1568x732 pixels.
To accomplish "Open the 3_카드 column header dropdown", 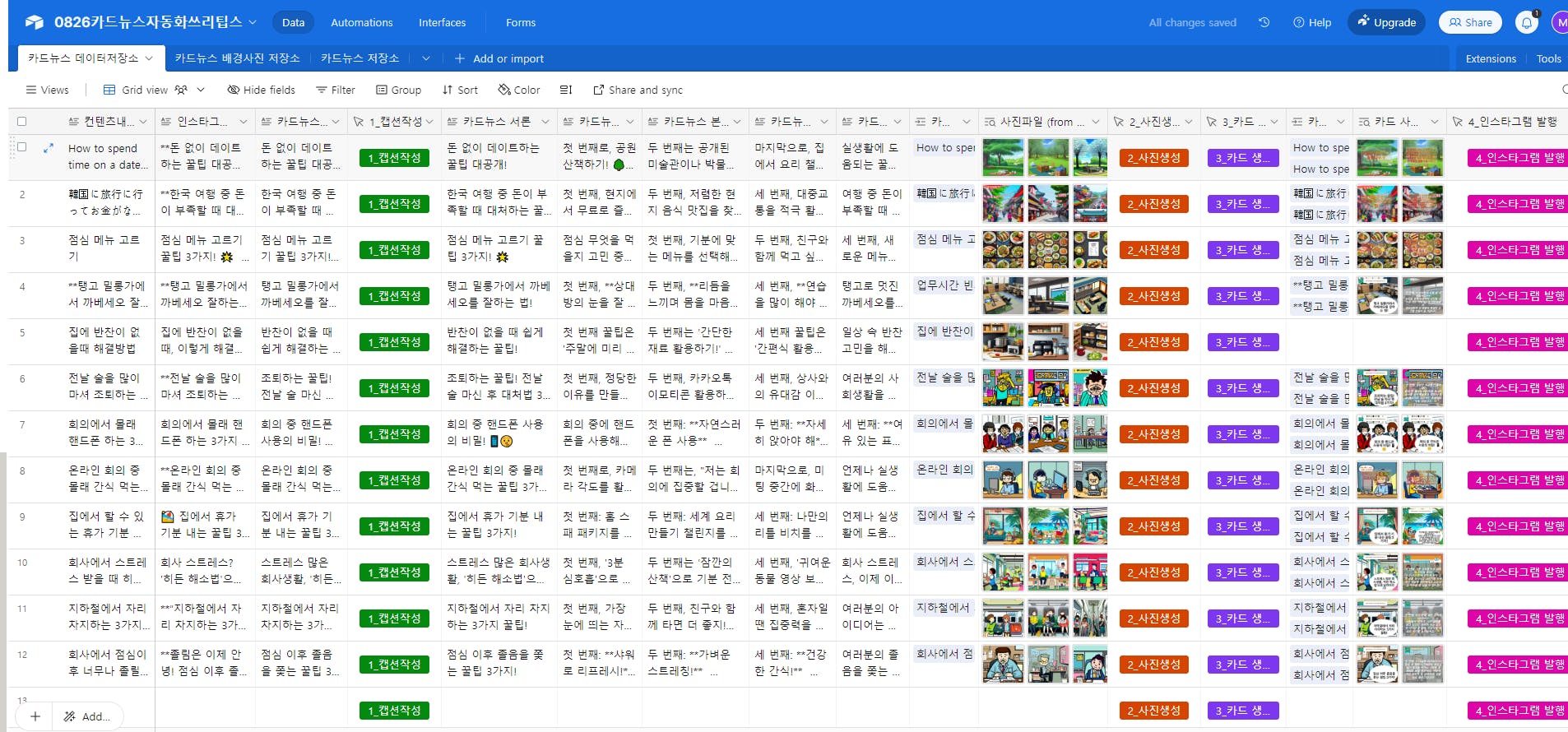I will coord(1274,122).
